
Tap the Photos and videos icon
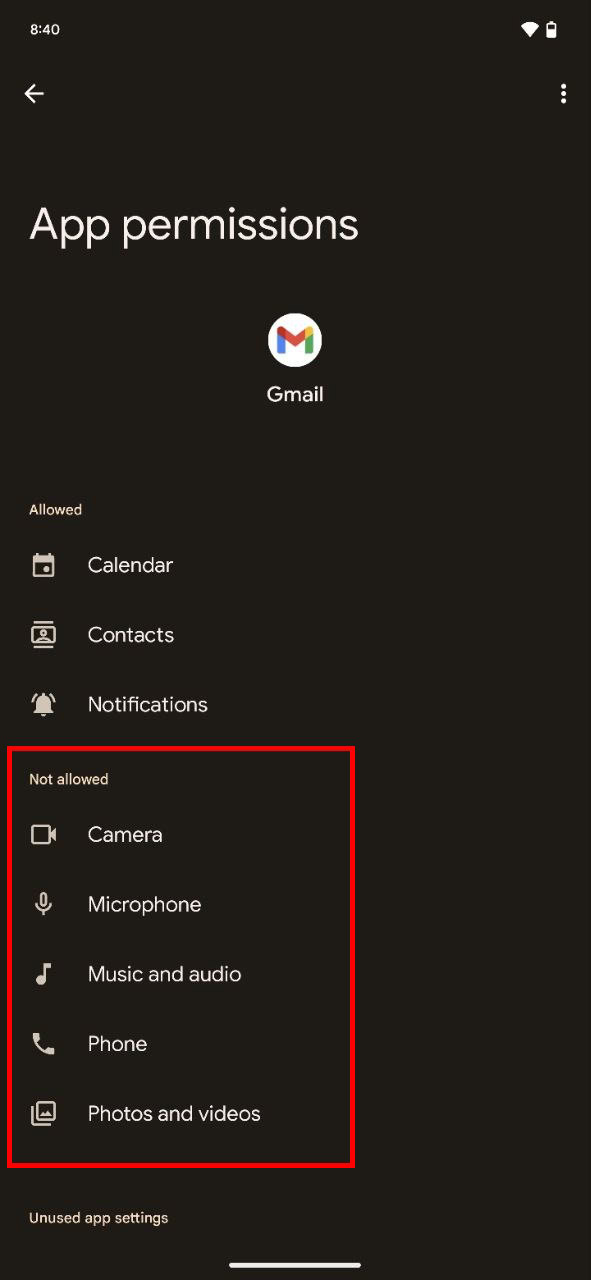point(43,1113)
